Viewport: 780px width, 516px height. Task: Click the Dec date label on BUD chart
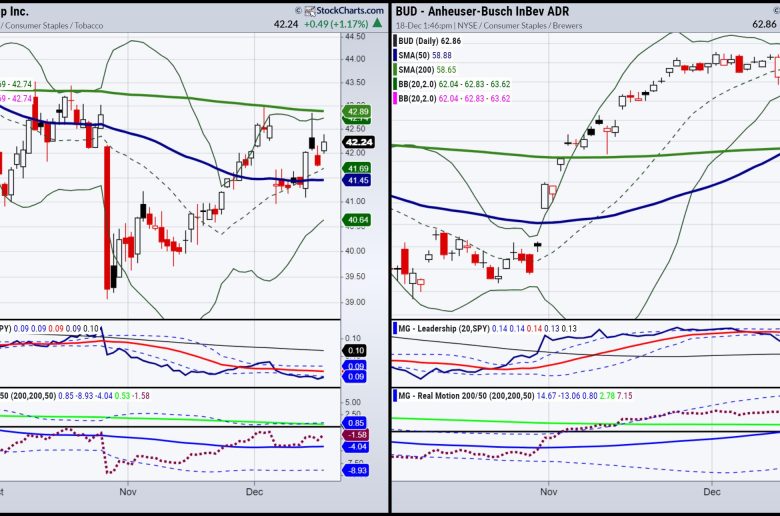click(712, 492)
